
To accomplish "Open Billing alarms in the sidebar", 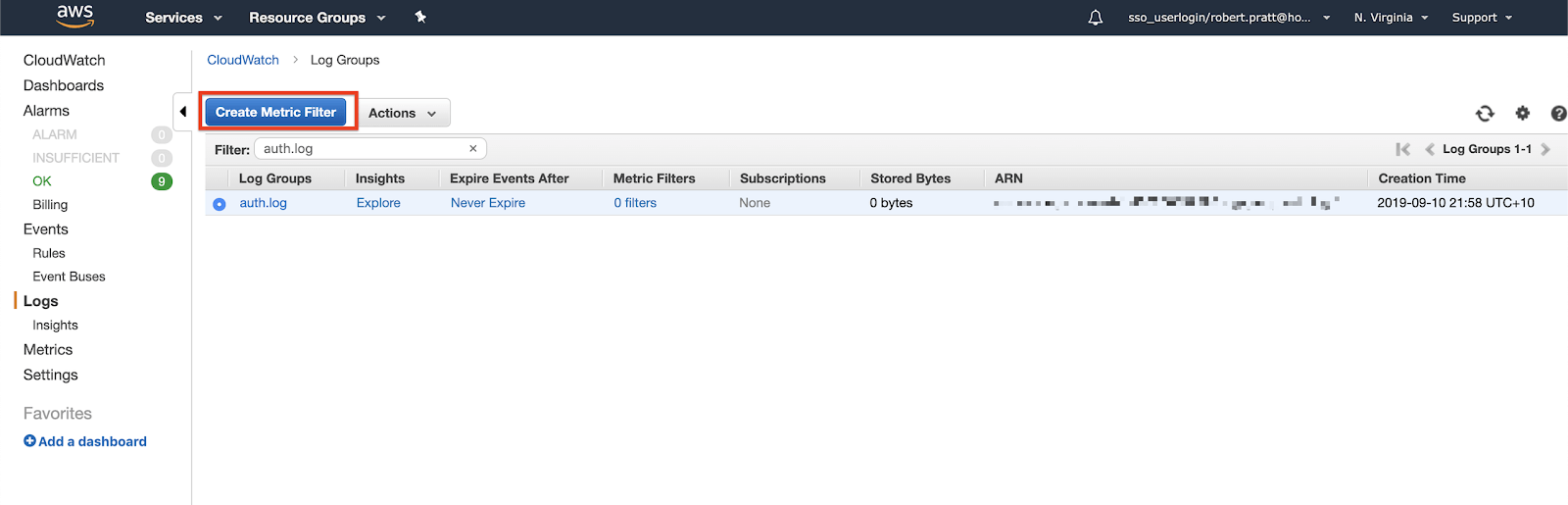I will tap(50, 205).
